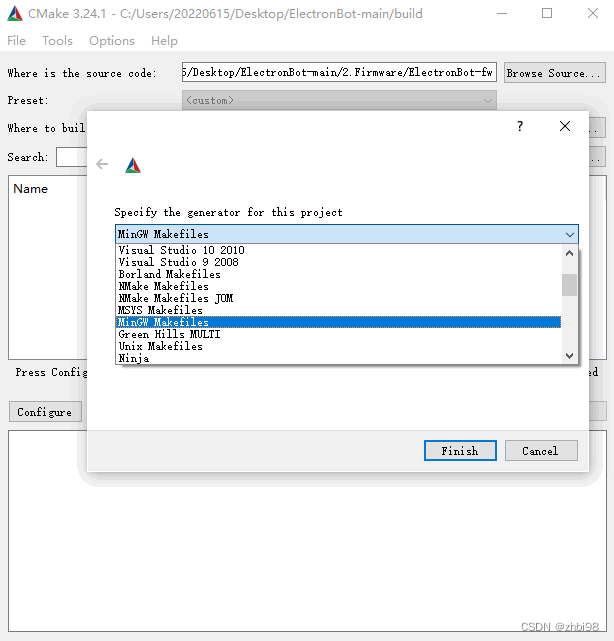
Task: Select MSYS Makefiles generator
Action: tap(338, 310)
